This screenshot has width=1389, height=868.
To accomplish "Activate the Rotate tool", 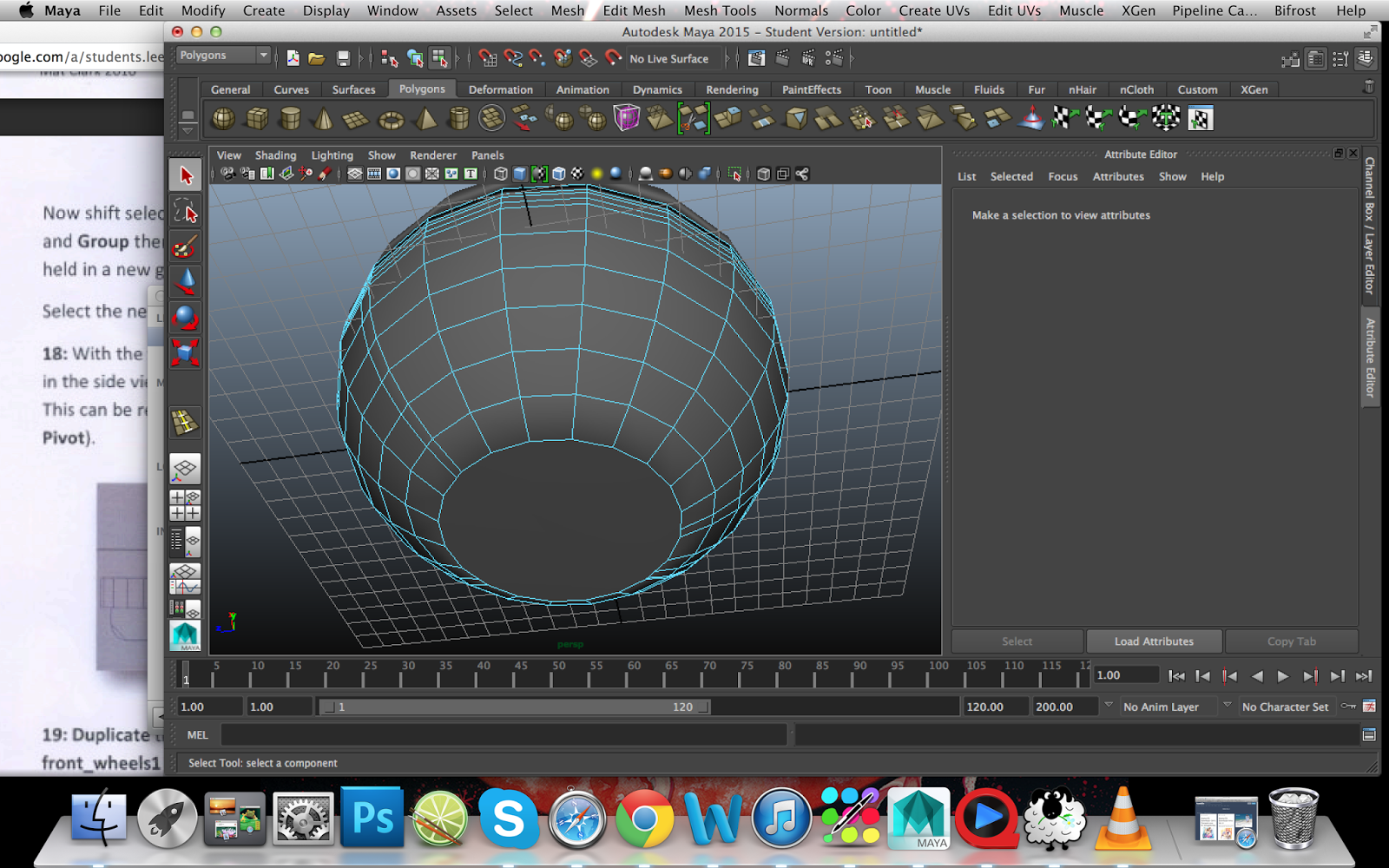I will coord(185,317).
